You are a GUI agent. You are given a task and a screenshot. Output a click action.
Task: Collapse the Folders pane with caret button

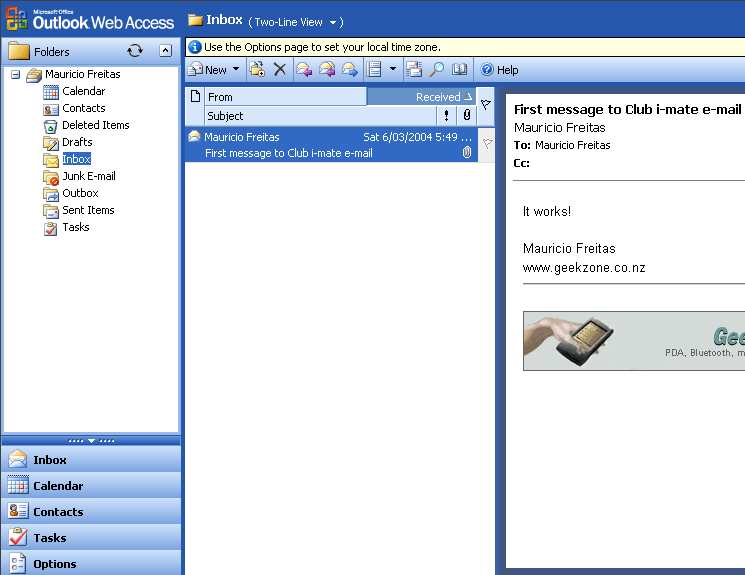[165, 50]
